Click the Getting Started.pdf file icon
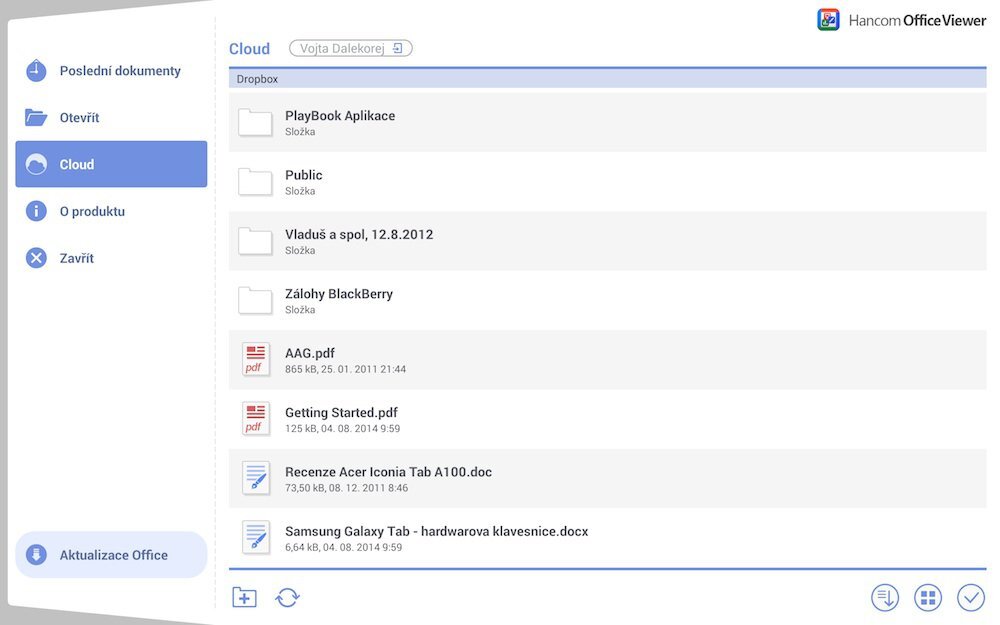This screenshot has height=625, width=1000. click(256, 418)
